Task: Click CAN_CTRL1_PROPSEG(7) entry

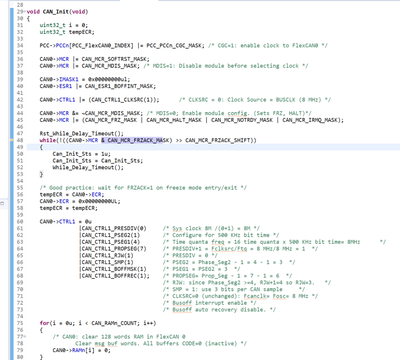Action: (114, 249)
